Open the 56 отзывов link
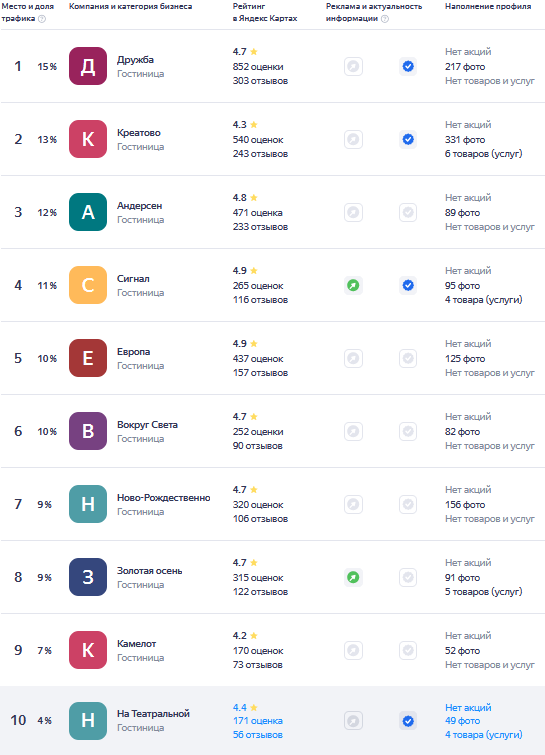Viewport: 545px width, 755px height. [x=258, y=735]
